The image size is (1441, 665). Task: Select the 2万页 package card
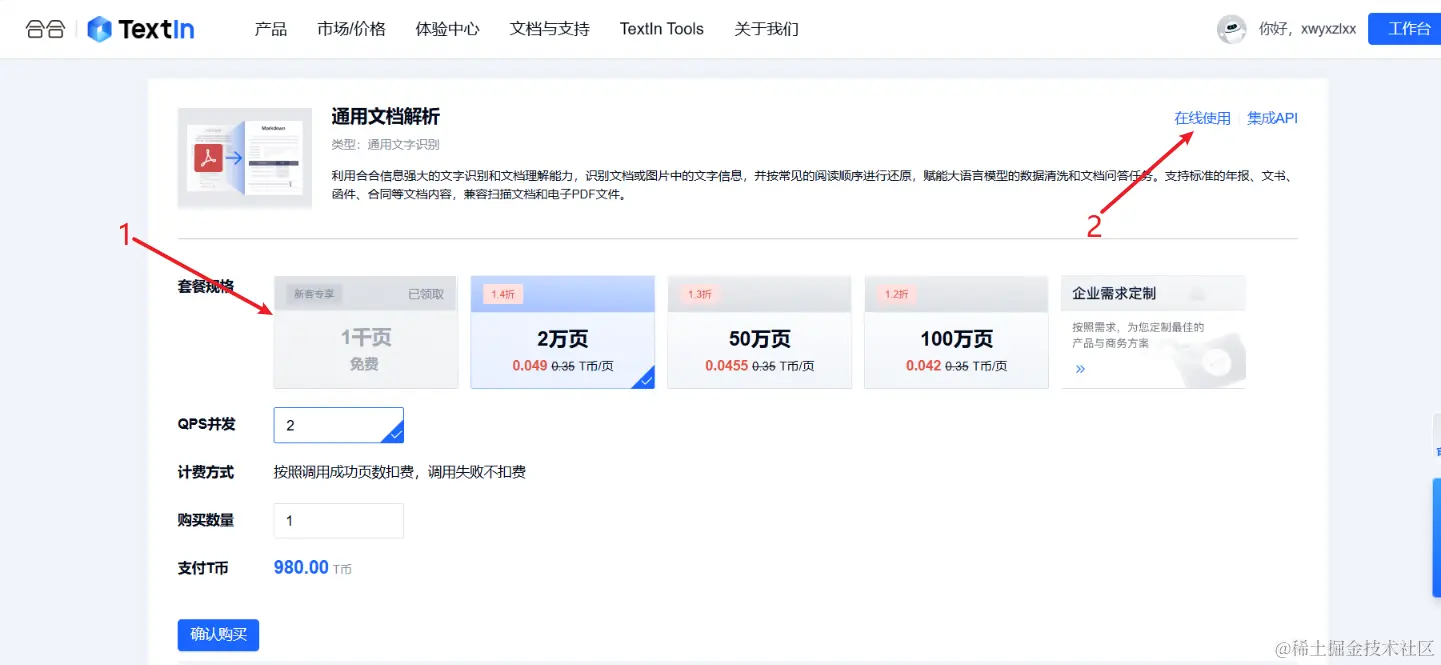pyautogui.click(x=563, y=332)
